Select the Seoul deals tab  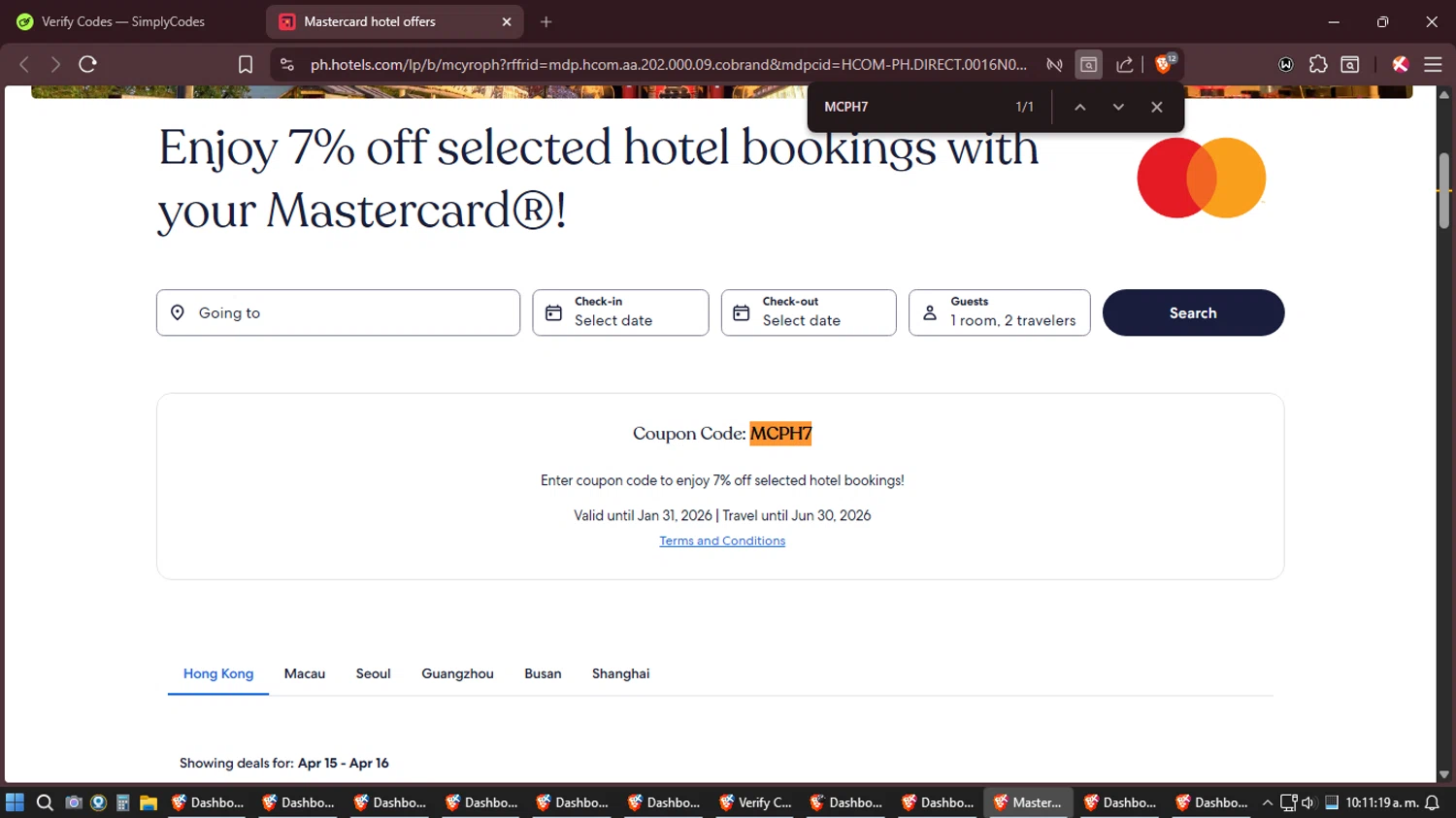click(373, 673)
